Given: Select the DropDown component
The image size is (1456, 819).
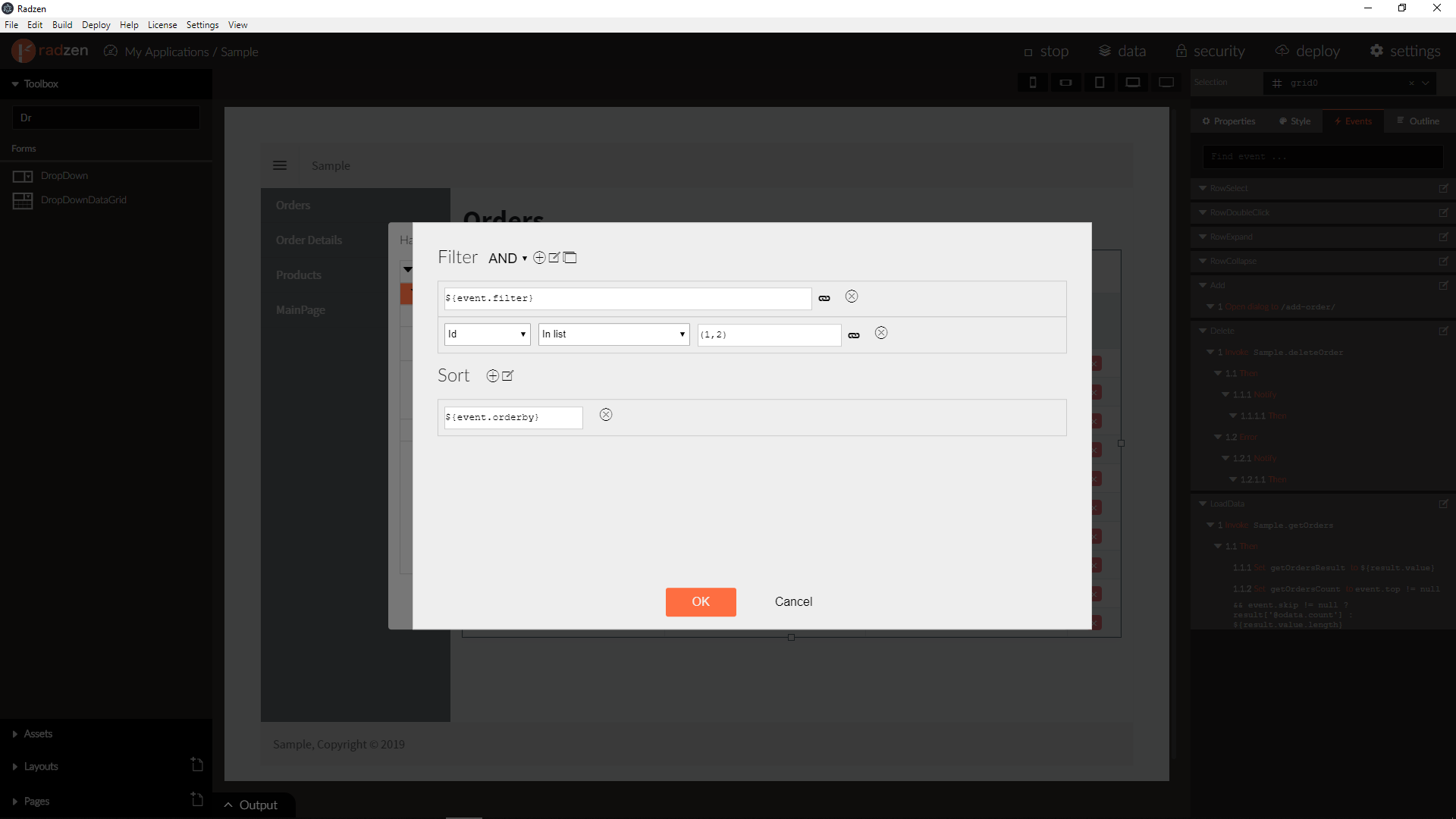Looking at the screenshot, I should coord(64,176).
